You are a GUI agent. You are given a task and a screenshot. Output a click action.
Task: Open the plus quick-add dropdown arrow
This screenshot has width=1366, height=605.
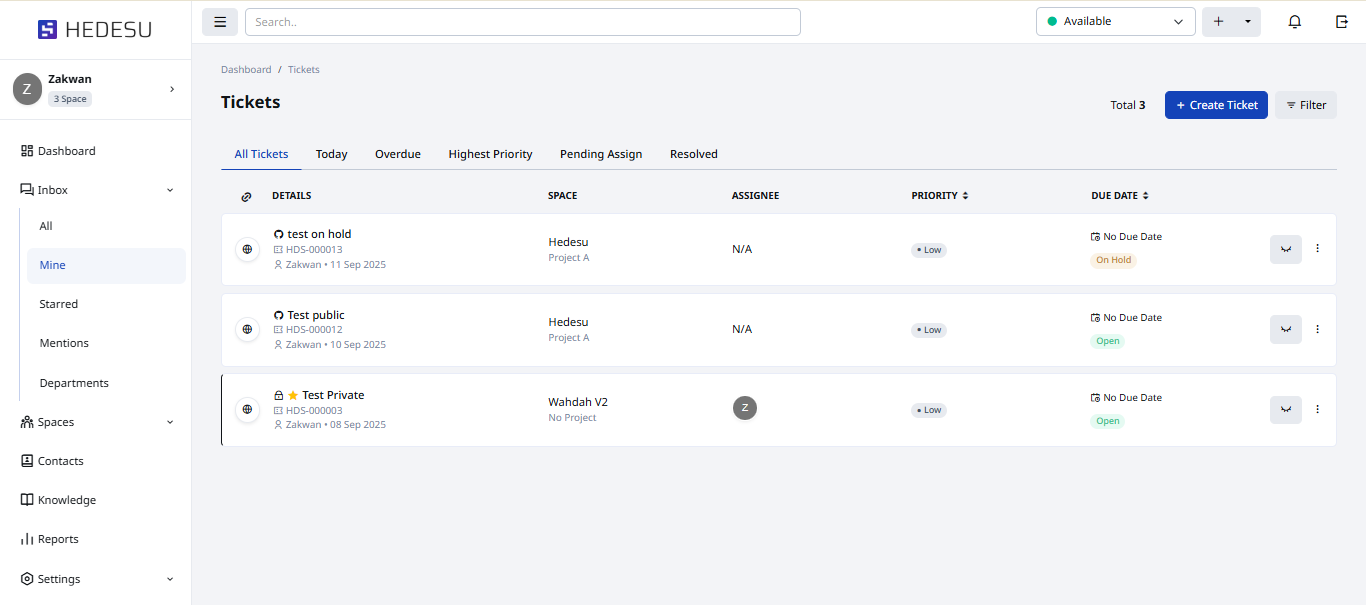(x=1247, y=22)
